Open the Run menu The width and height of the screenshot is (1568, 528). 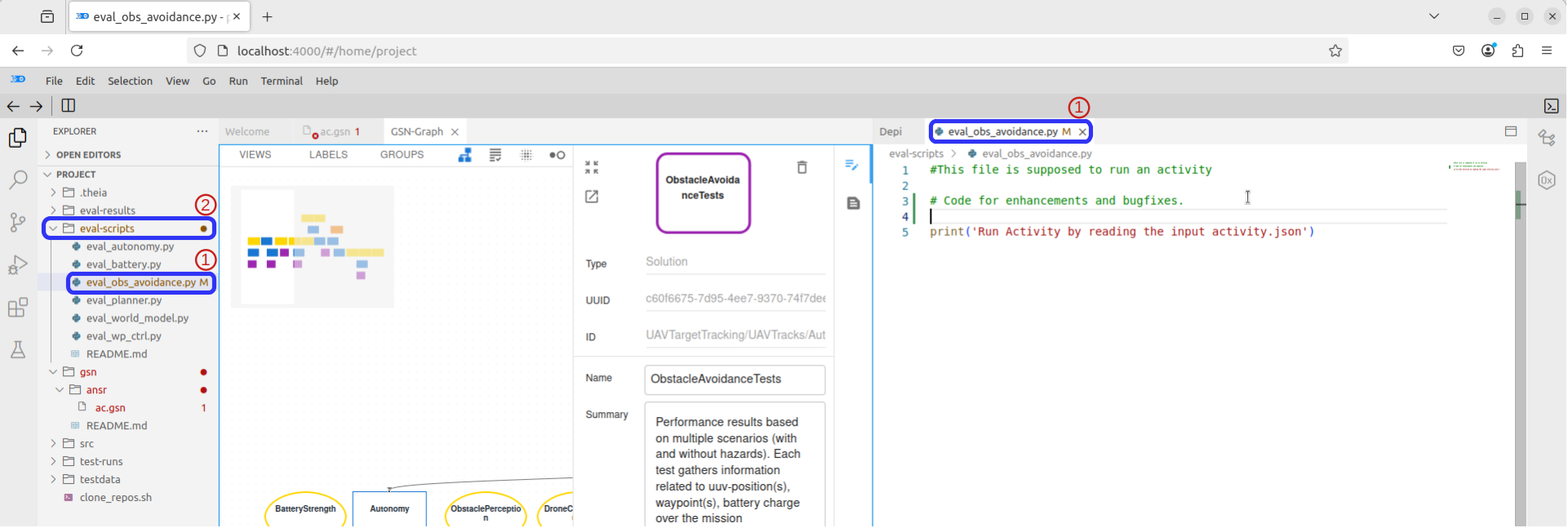click(238, 81)
